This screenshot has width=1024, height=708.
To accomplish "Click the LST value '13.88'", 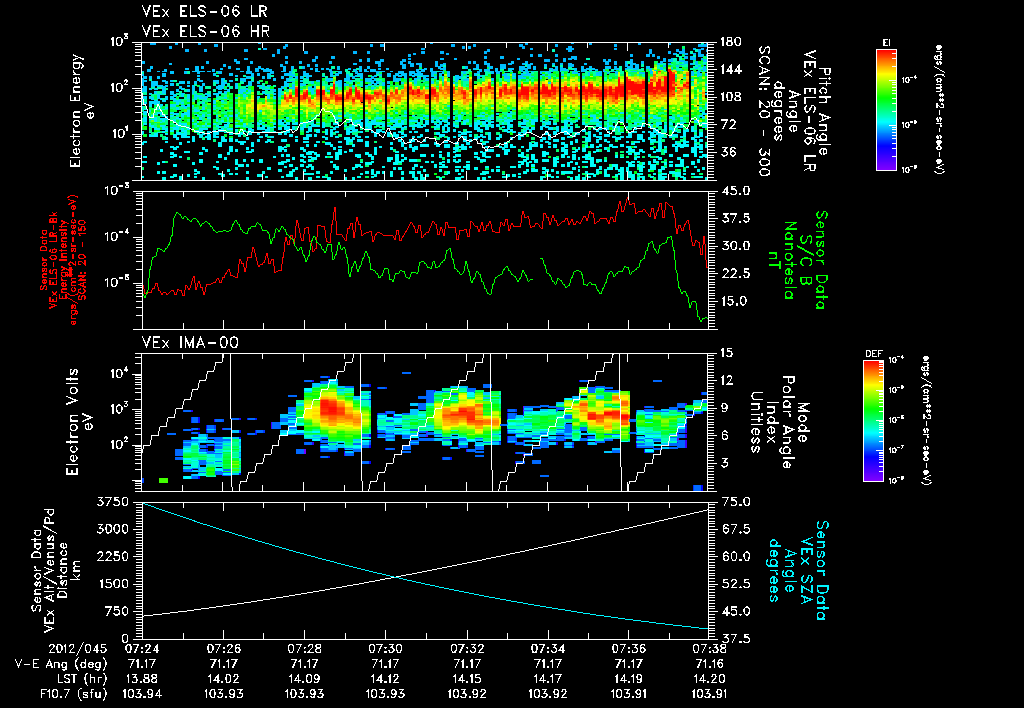I will (x=142, y=679).
